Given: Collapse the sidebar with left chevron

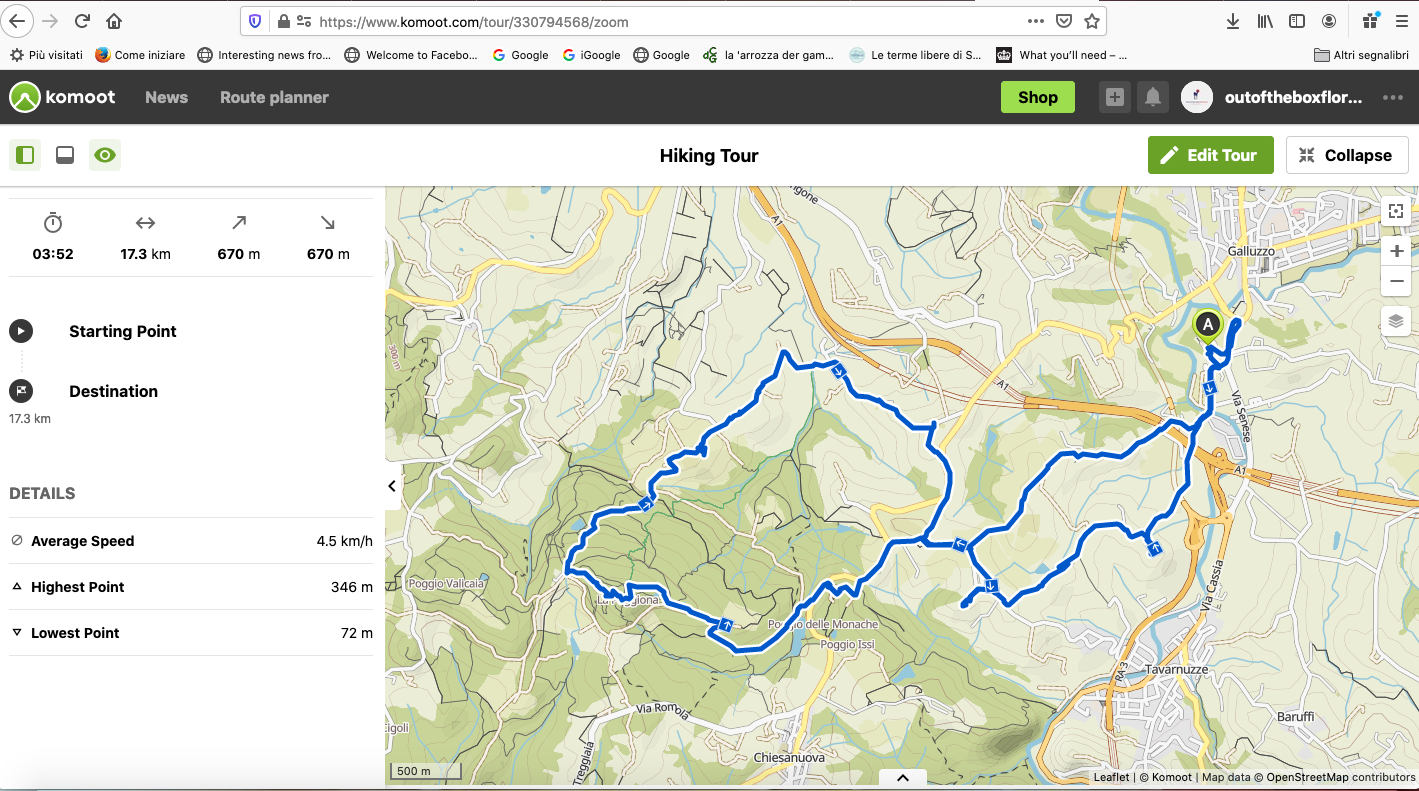Looking at the screenshot, I should coord(392,486).
